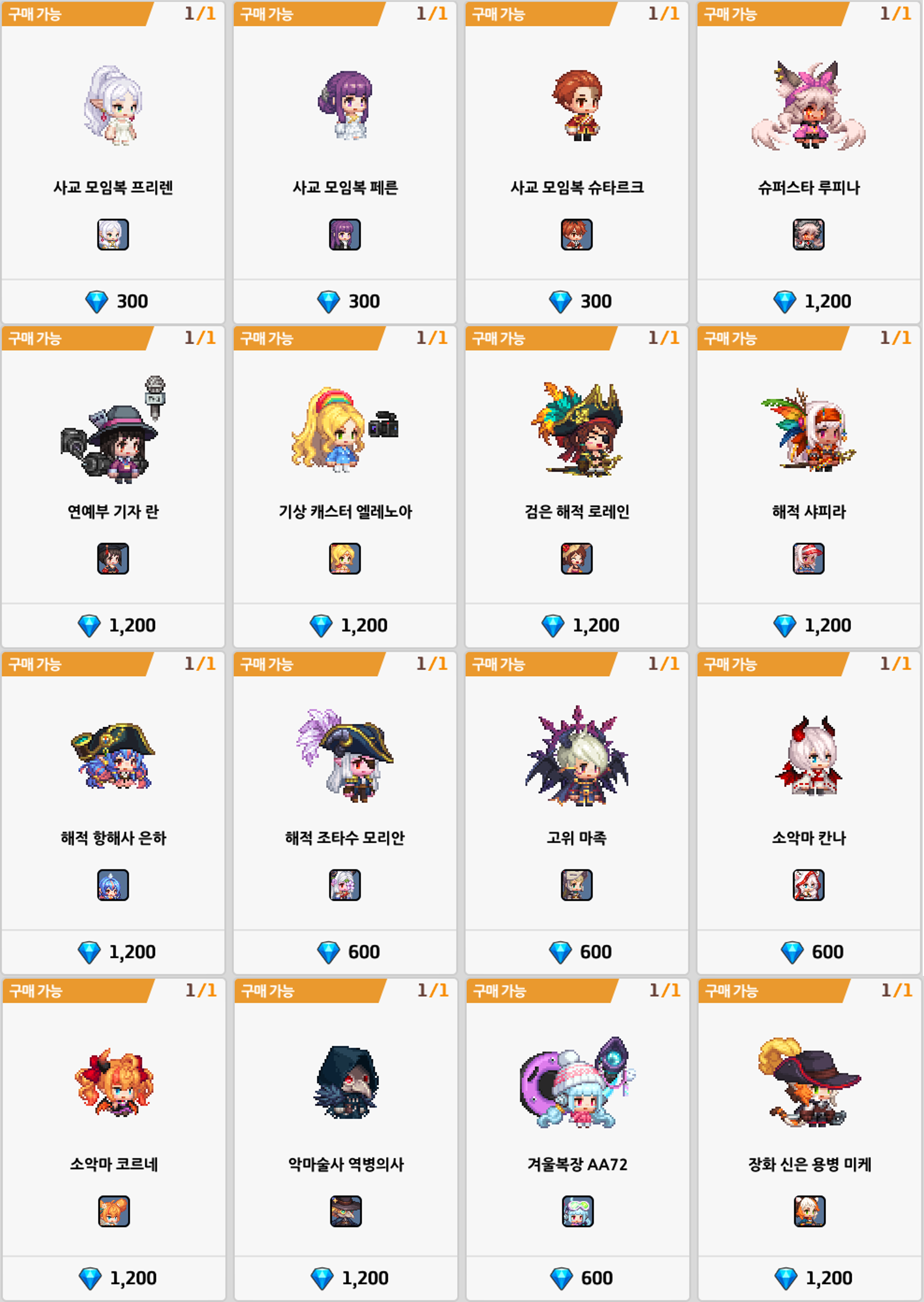Image resolution: width=924 pixels, height=1302 pixels.
Task: Select the 검은 해적 로레인 costume sprite
Action: (x=577, y=430)
